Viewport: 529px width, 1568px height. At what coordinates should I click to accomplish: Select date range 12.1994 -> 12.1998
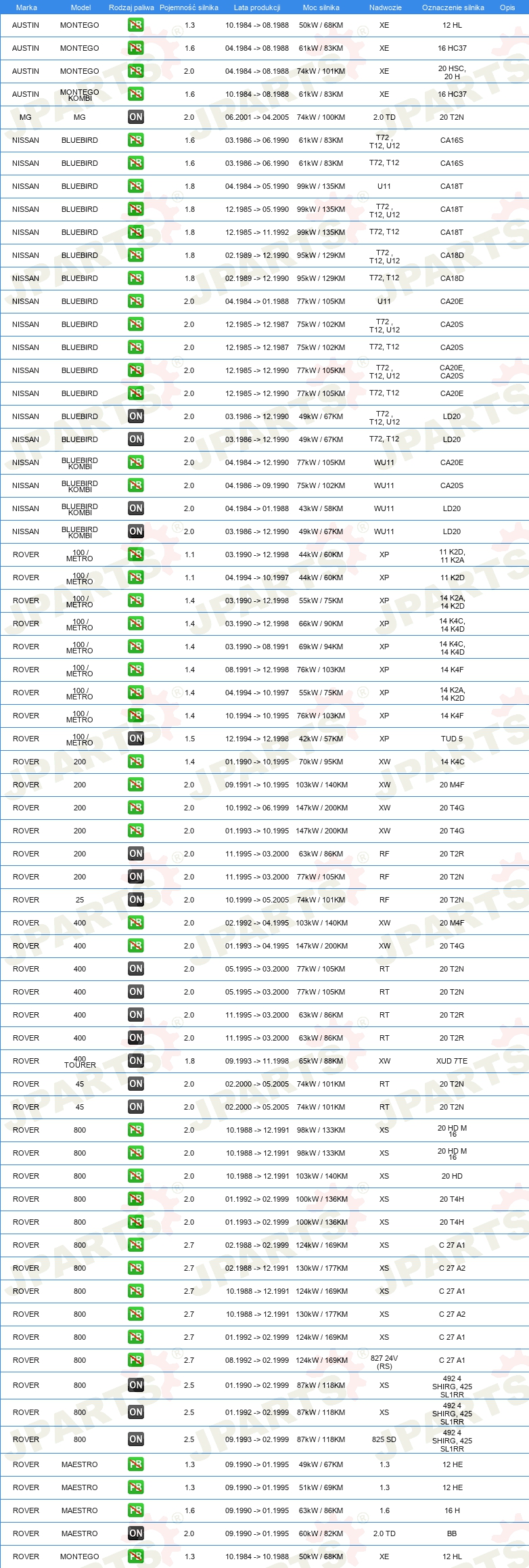pyautogui.click(x=257, y=739)
